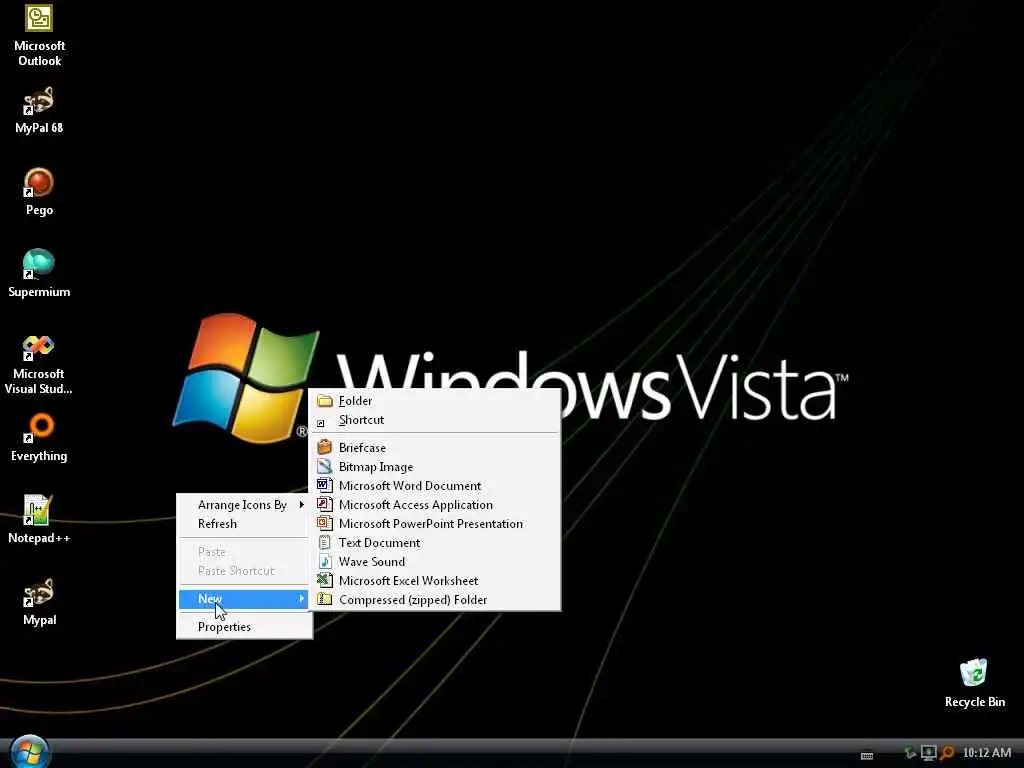Create a new Microsoft Excel Worksheet
This screenshot has width=1024, height=768.
coord(434,581)
